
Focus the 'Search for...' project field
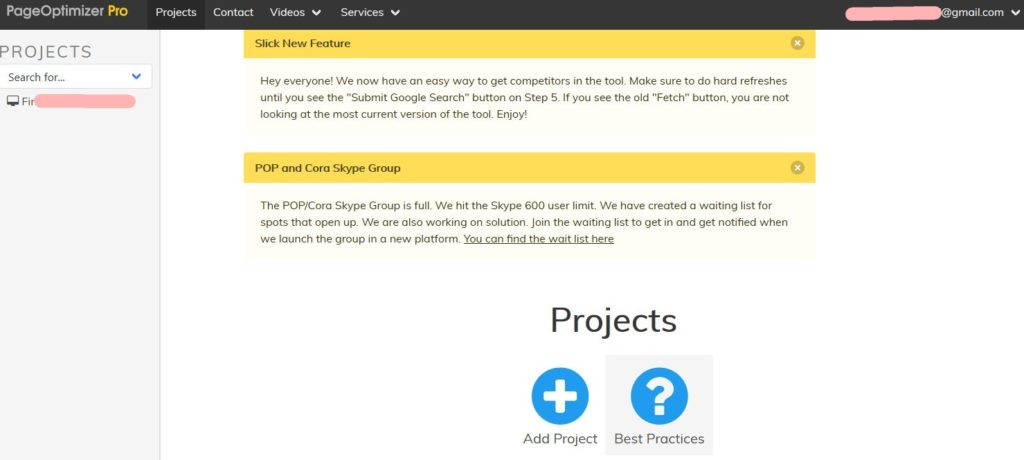(x=76, y=76)
